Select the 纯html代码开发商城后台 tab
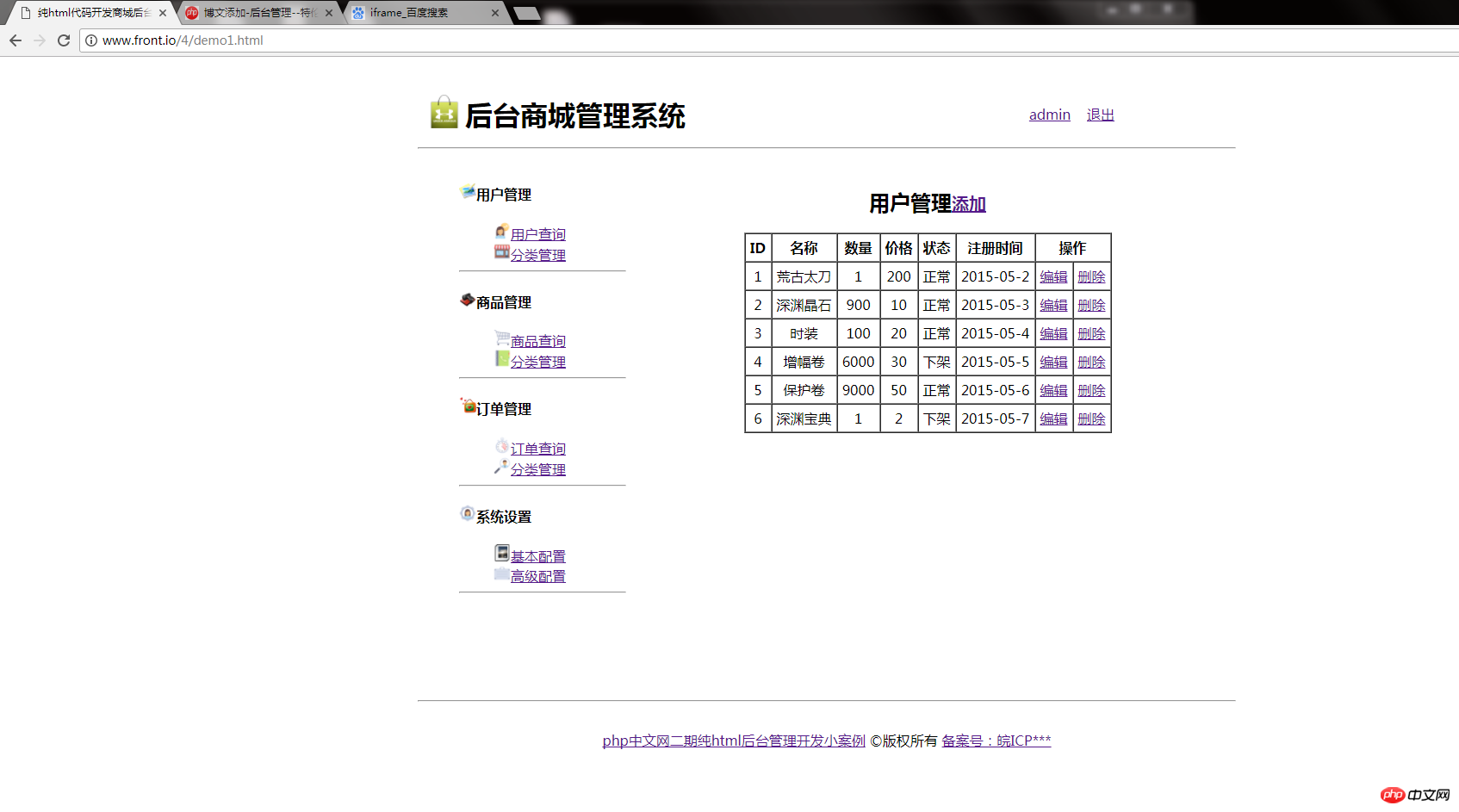 click(93, 13)
